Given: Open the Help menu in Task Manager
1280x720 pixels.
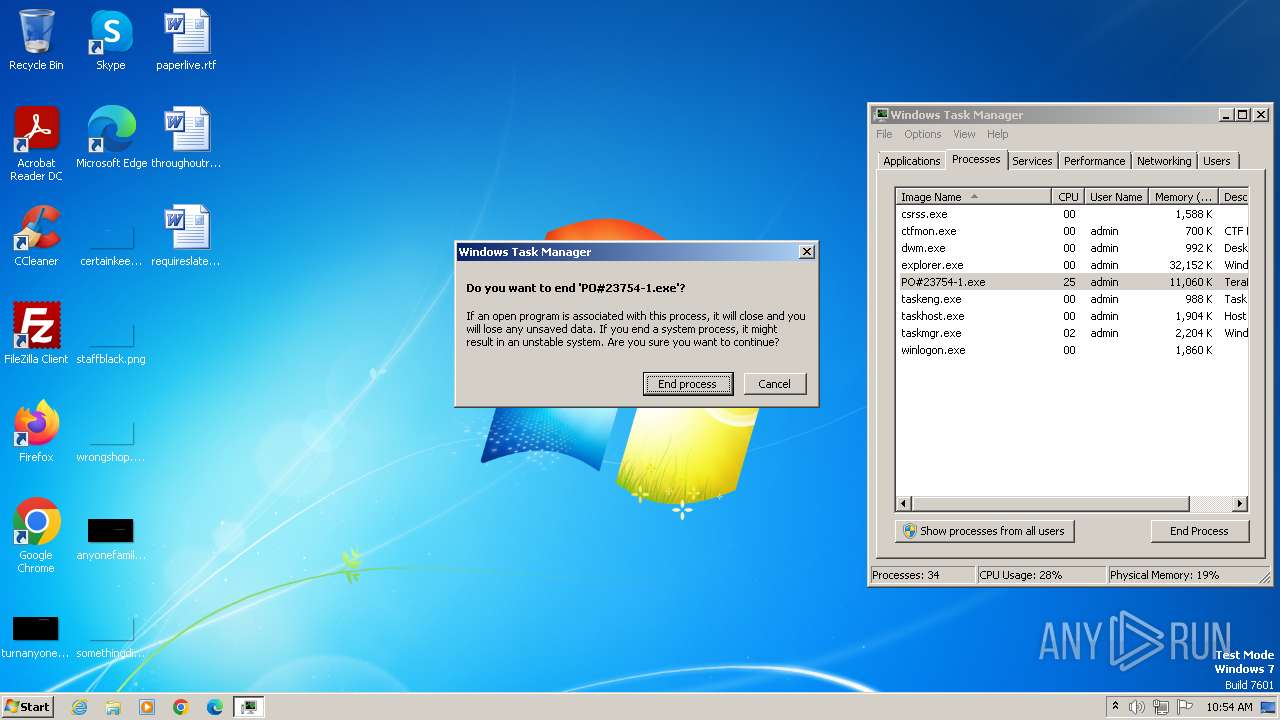Looking at the screenshot, I should 997,134.
